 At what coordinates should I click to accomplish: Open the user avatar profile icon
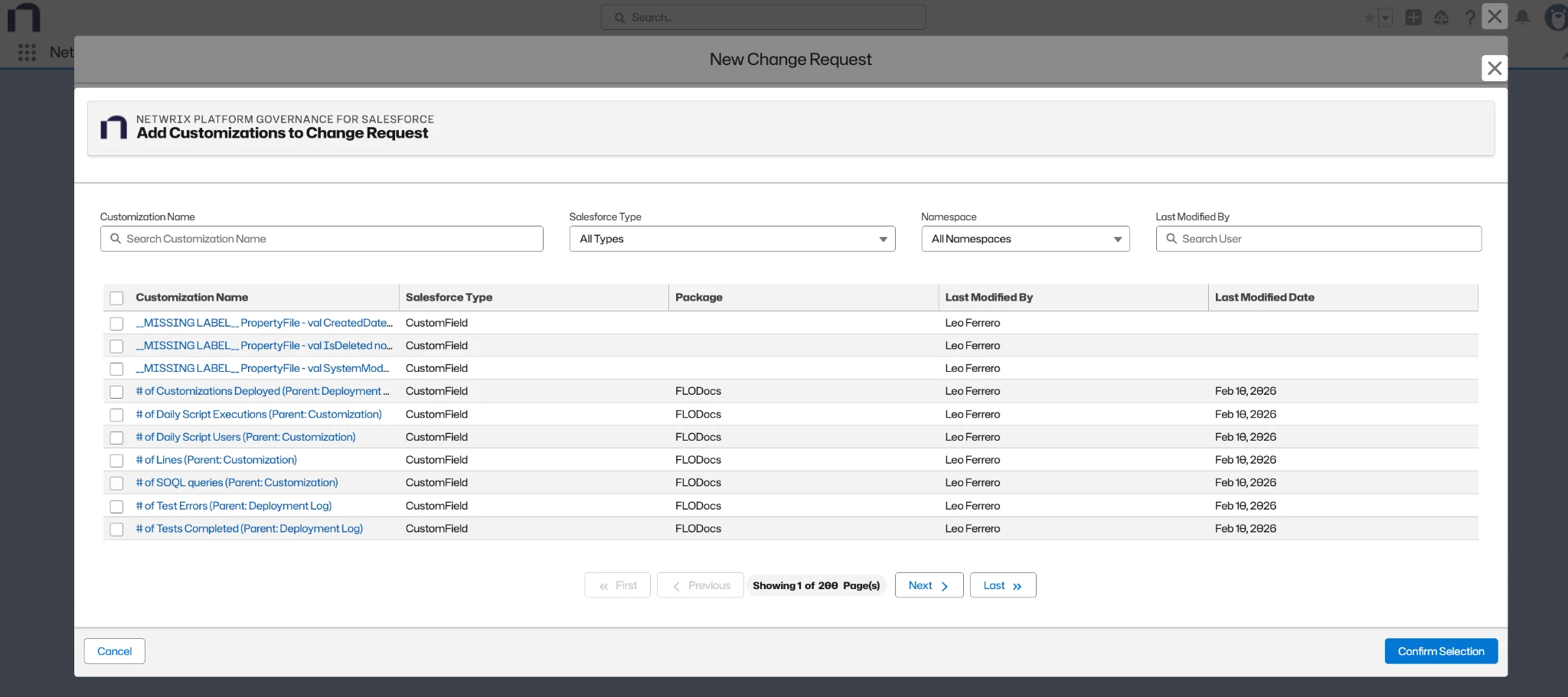click(x=1555, y=17)
